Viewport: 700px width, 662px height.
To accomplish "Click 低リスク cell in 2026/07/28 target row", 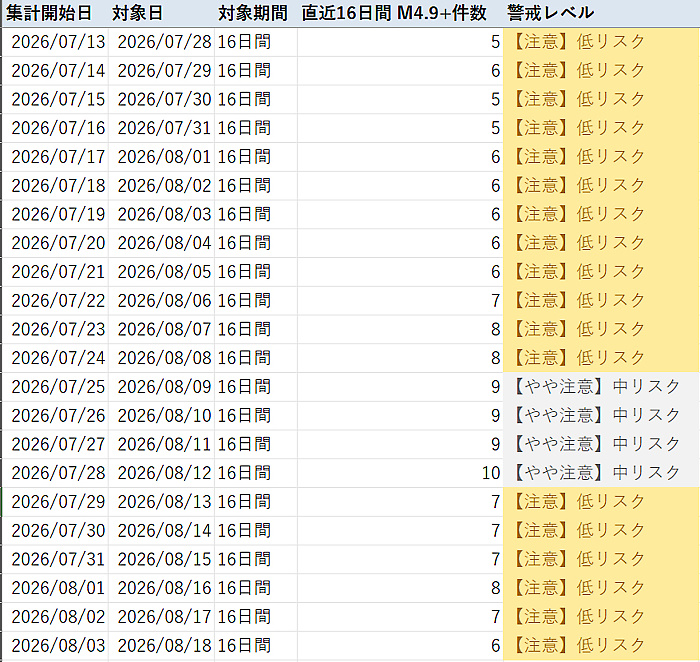I will 601,42.
